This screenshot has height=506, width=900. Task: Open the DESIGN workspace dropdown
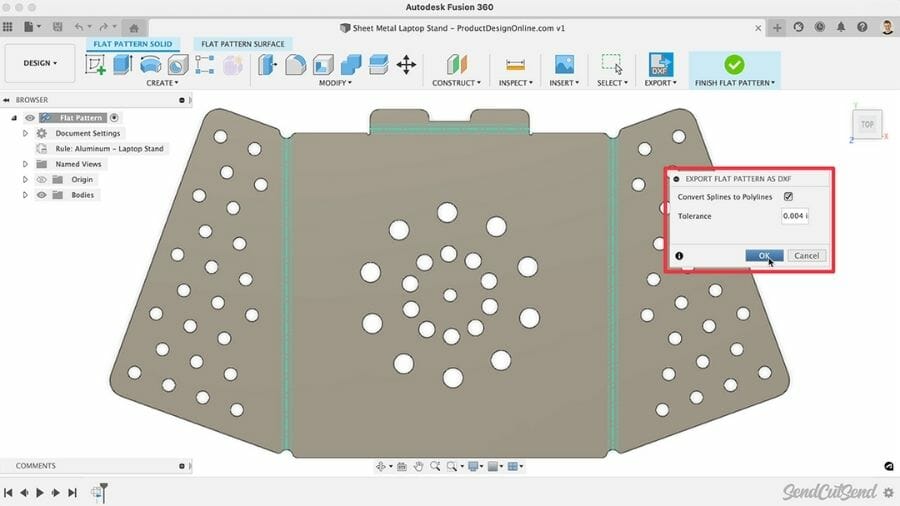coord(40,63)
